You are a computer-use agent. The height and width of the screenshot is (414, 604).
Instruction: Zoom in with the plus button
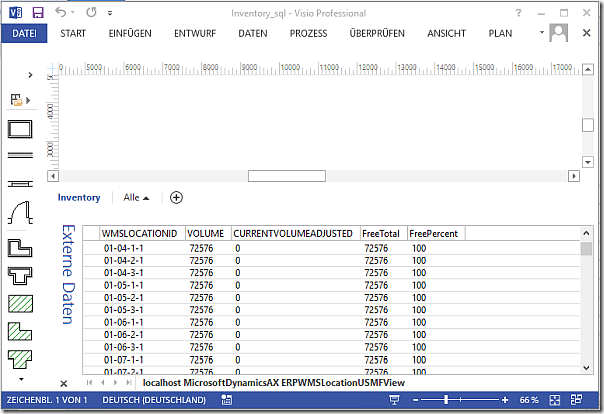point(505,400)
